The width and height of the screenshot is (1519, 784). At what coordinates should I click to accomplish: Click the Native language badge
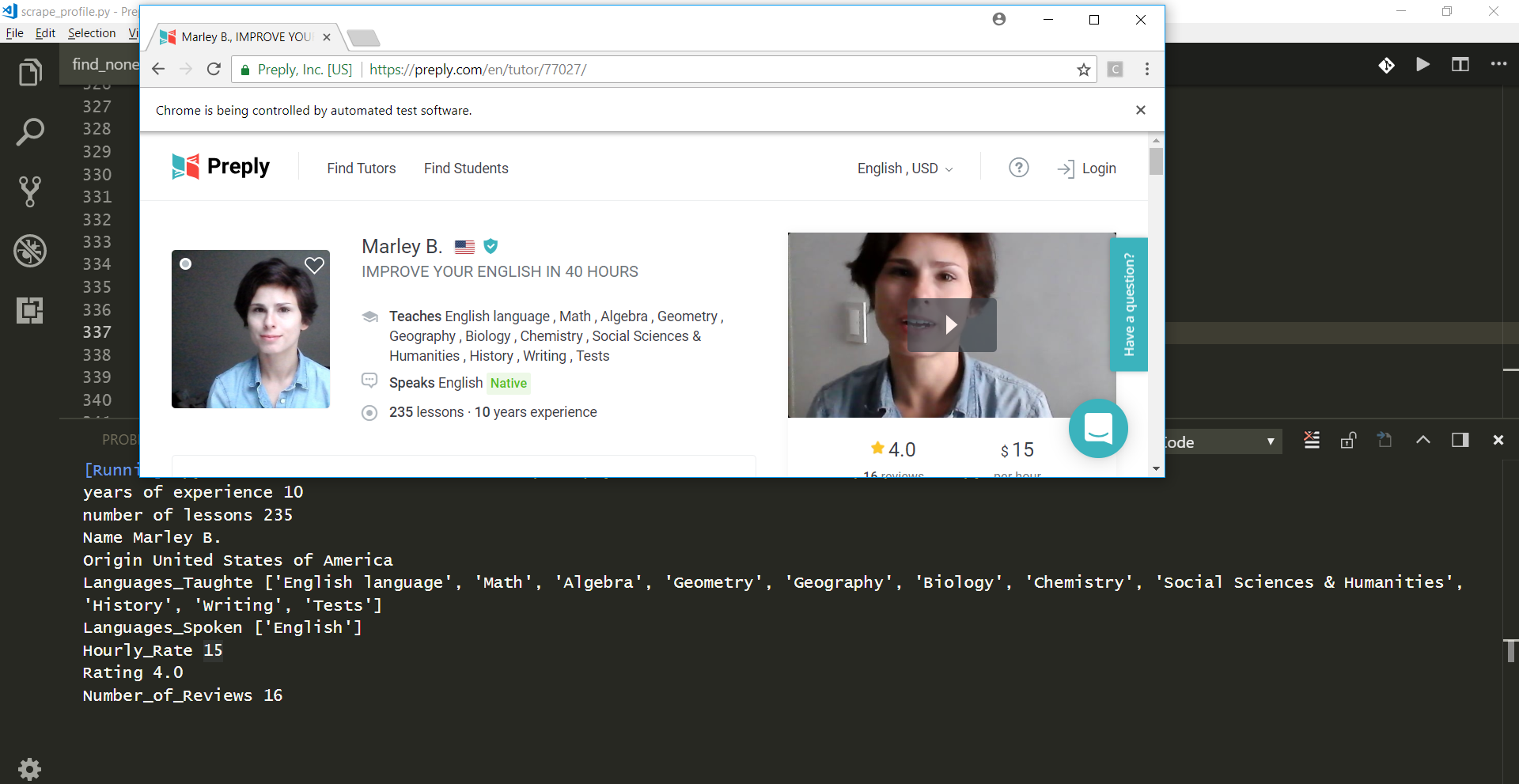click(509, 383)
